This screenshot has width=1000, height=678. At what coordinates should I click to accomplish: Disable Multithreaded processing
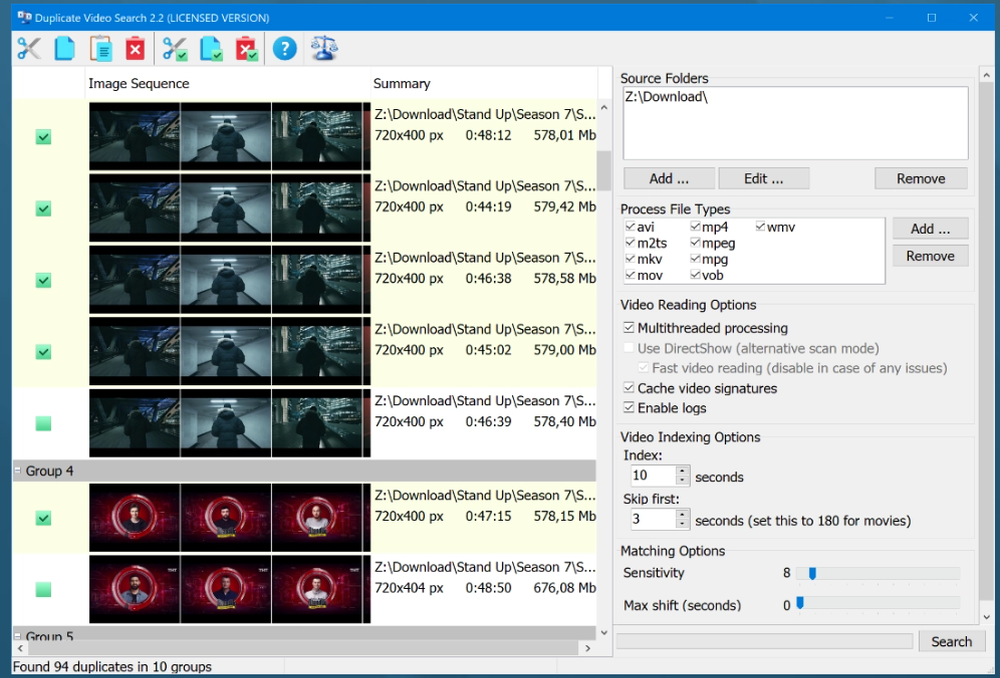(x=630, y=328)
